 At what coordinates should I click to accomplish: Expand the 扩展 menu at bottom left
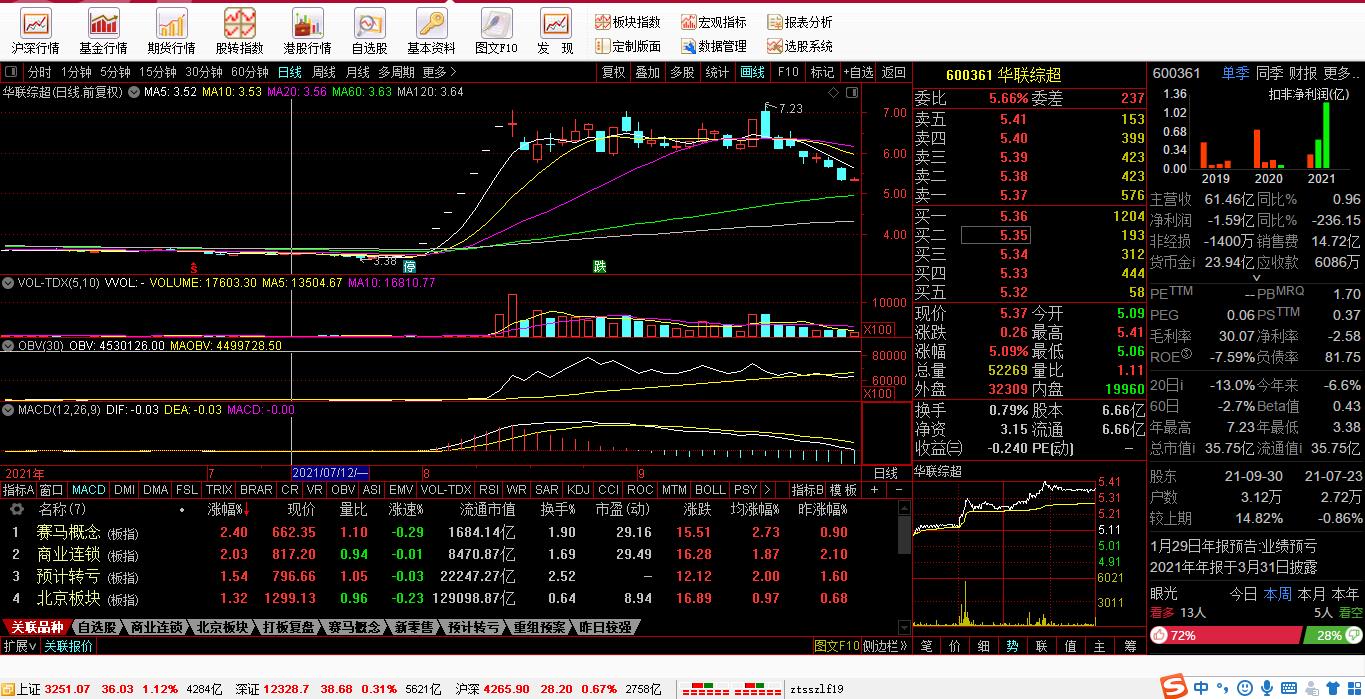19,646
